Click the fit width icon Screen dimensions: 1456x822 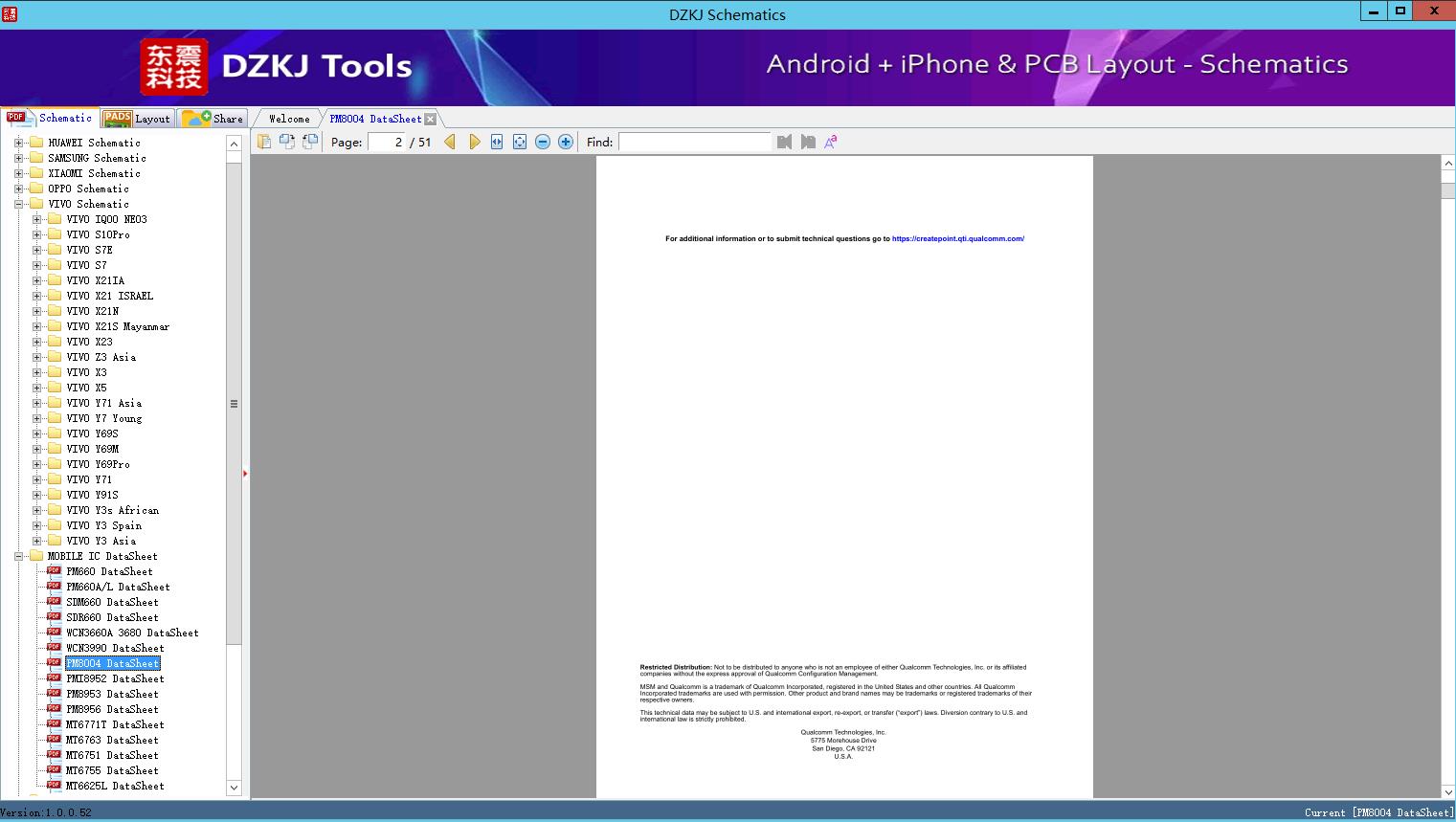497,142
